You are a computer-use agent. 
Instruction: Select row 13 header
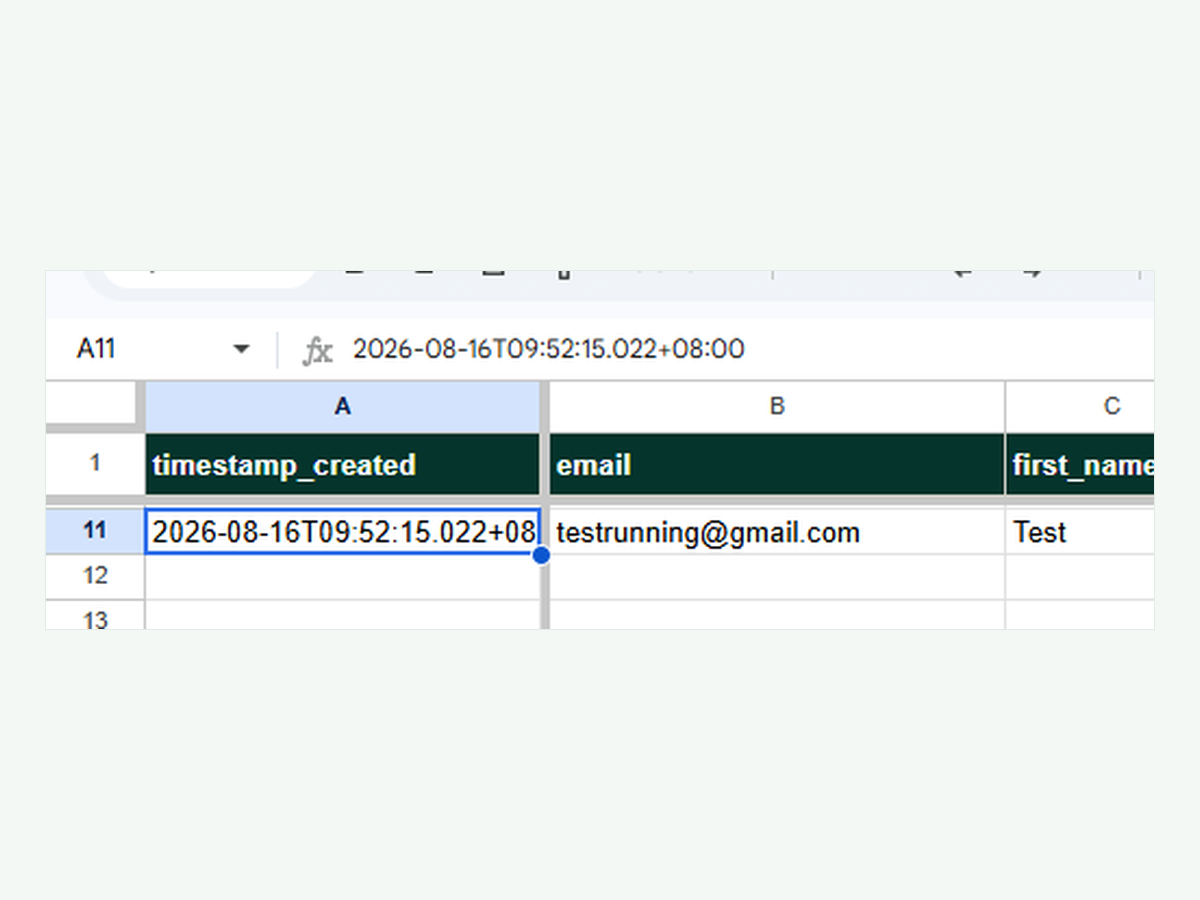click(x=95, y=616)
